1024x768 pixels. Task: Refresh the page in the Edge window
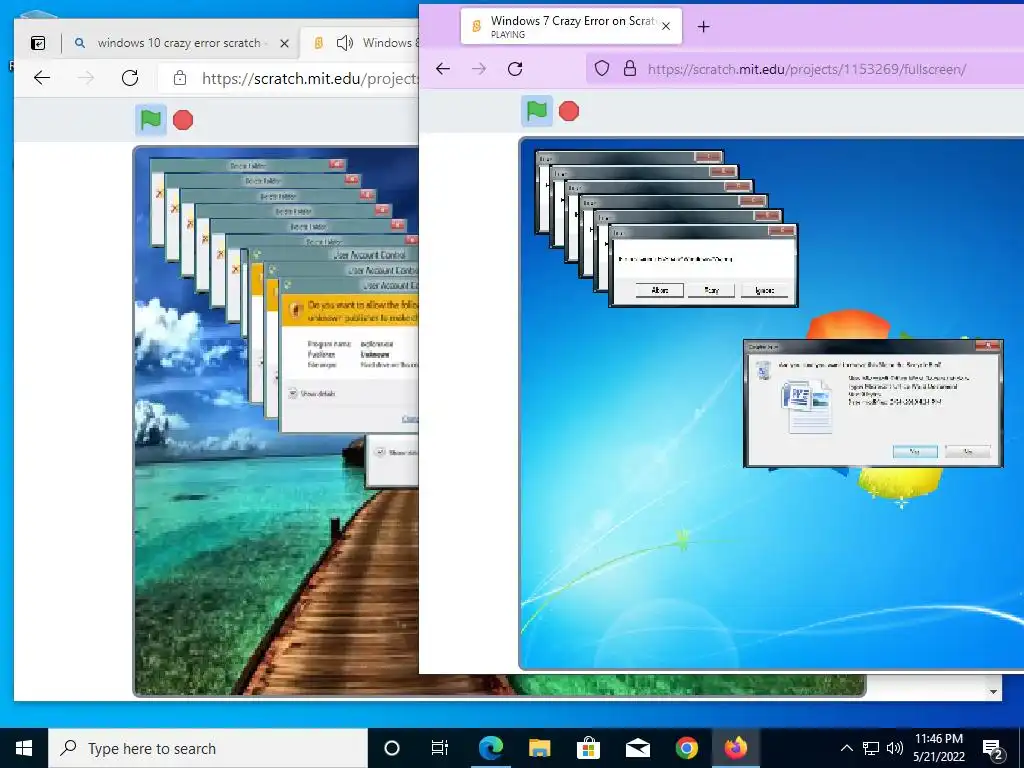[130, 78]
